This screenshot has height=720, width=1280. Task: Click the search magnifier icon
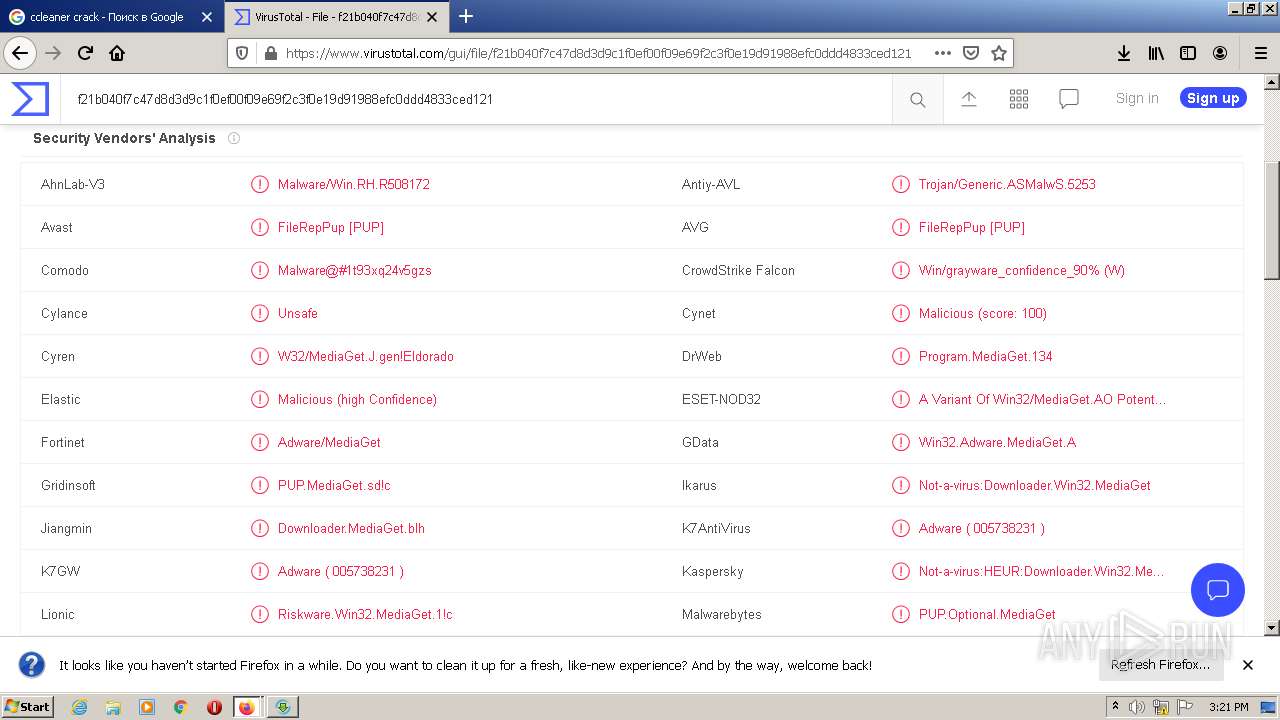917,99
